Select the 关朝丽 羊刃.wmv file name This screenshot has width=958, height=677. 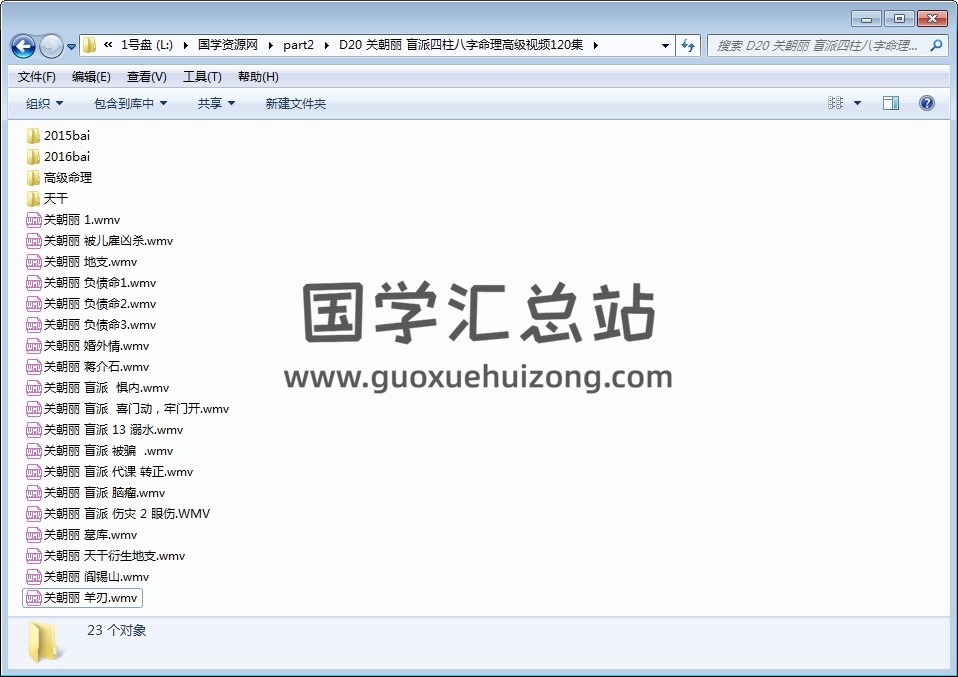tap(90, 598)
